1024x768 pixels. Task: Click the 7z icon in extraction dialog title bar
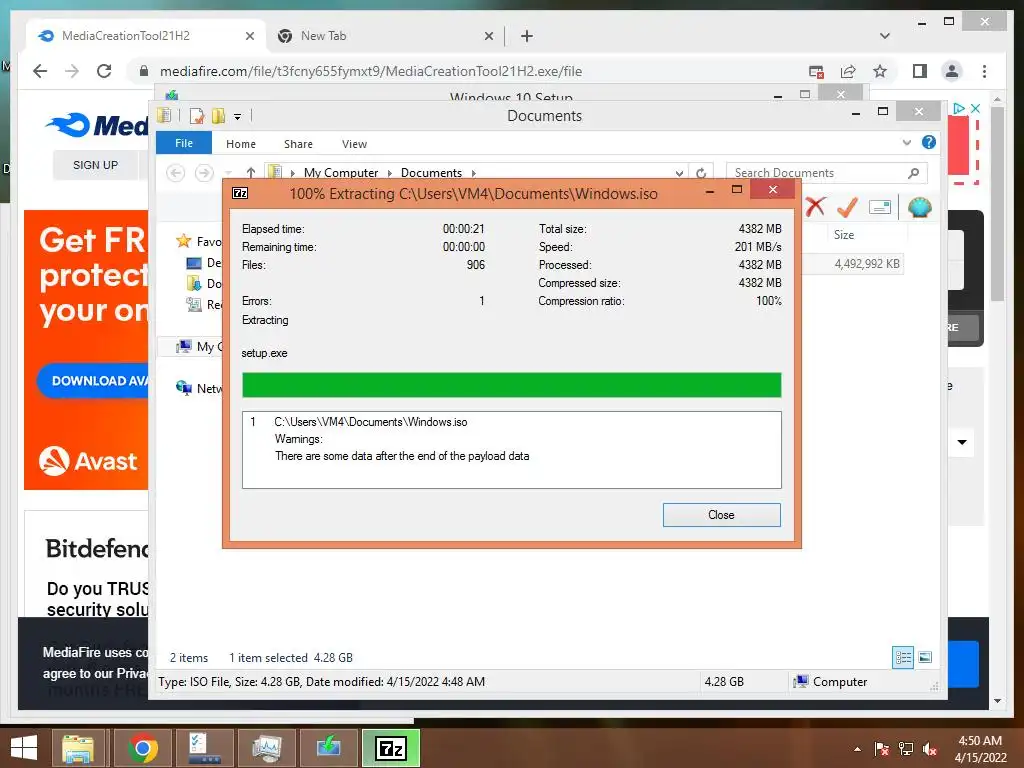coord(240,193)
